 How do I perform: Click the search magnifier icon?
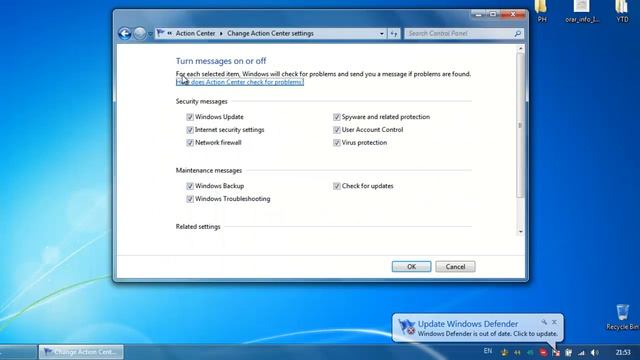(518, 33)
